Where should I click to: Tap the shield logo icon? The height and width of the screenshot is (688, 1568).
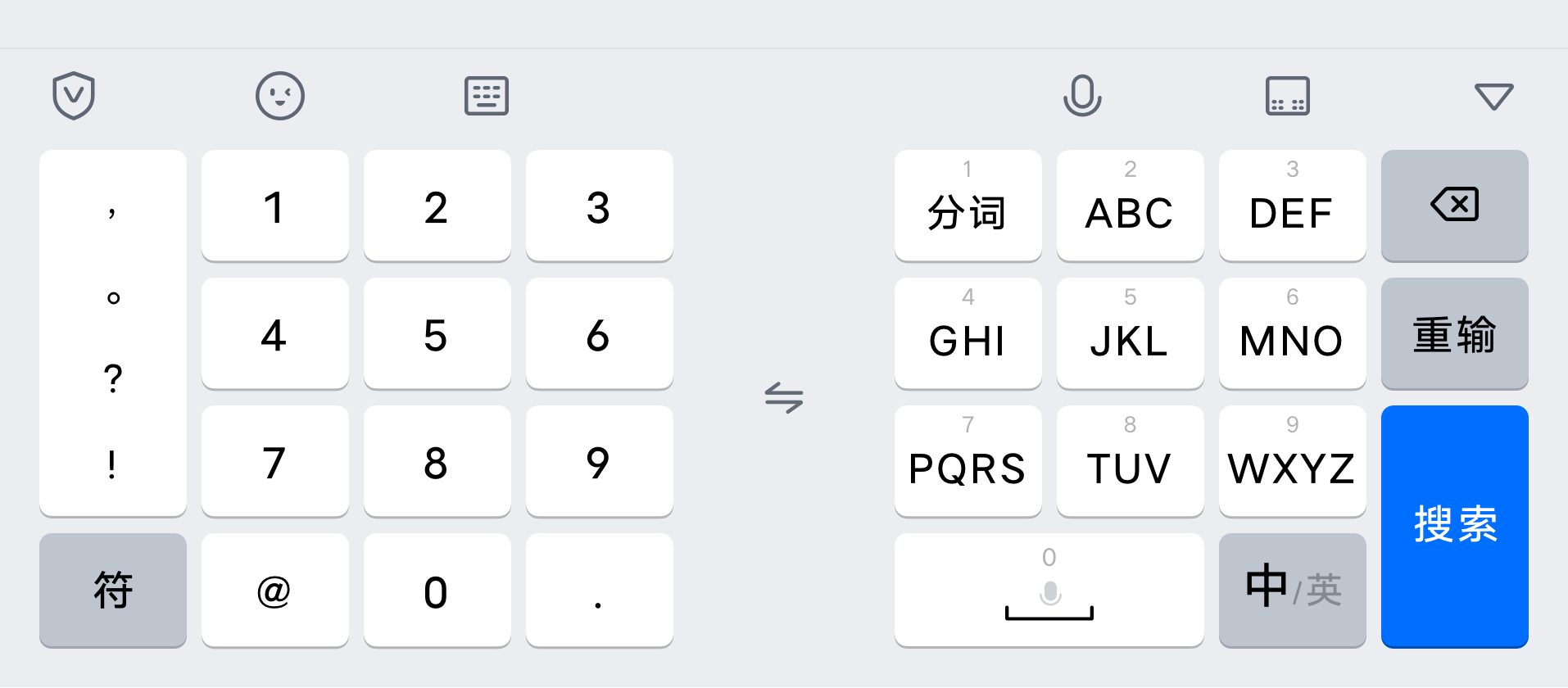click(74, 96)
